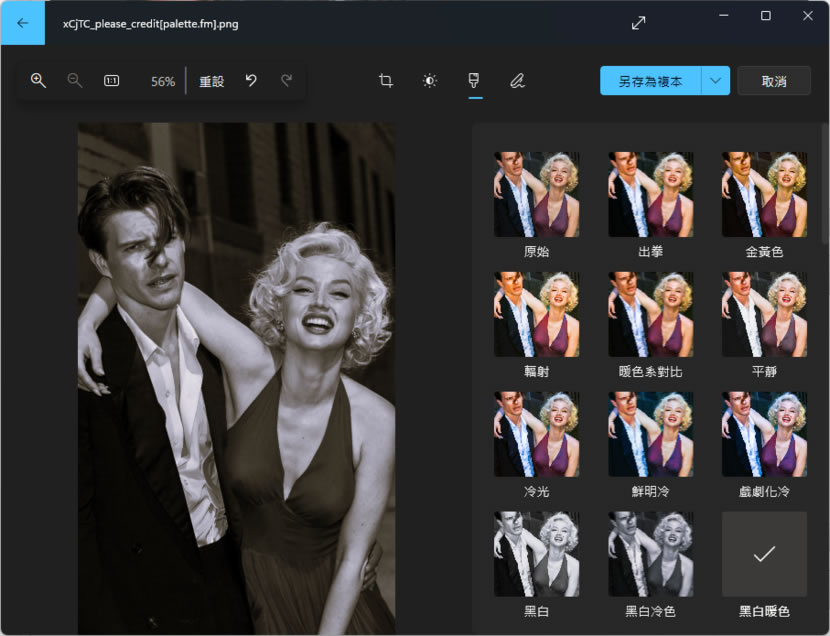Viewport: 830px width, 636px height.
Task: Click the expand to fullscreen arrows icon
Action: (638, 22)
